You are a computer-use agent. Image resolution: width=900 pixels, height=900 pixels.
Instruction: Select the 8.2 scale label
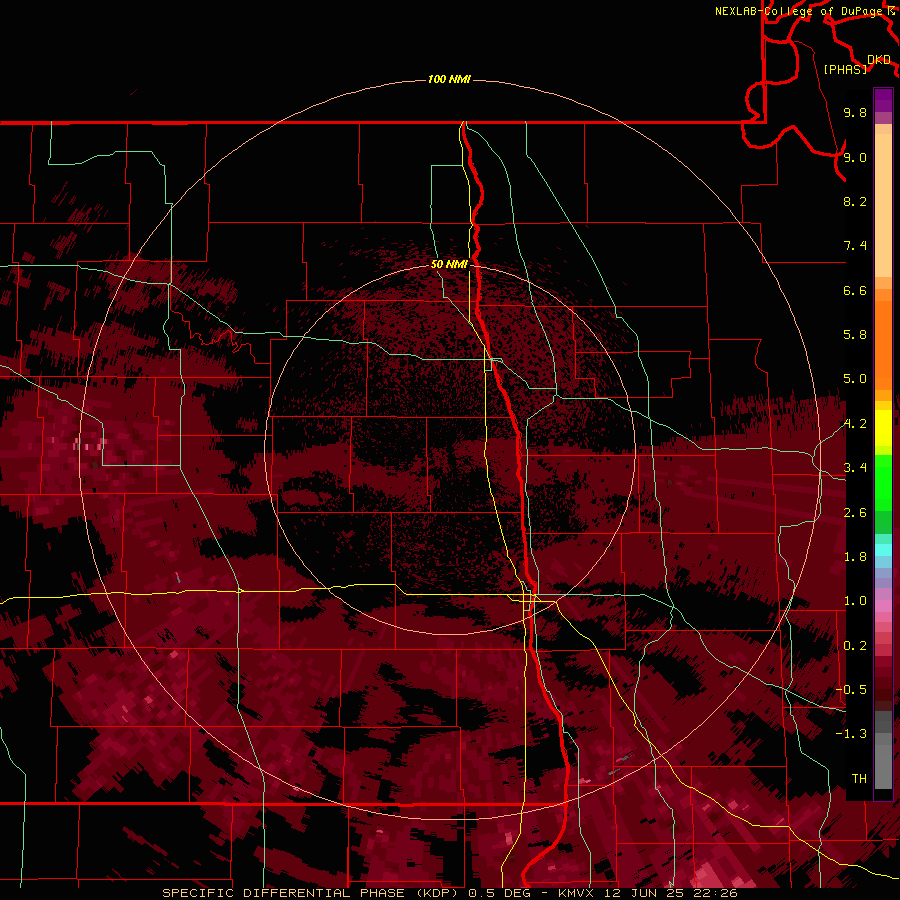click(855, 201)
